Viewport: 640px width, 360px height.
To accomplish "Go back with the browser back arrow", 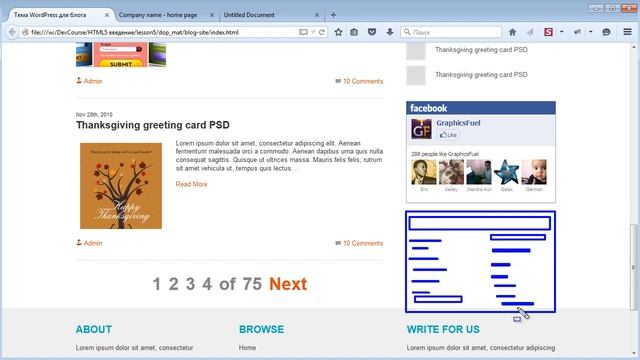I will [12, 32].
